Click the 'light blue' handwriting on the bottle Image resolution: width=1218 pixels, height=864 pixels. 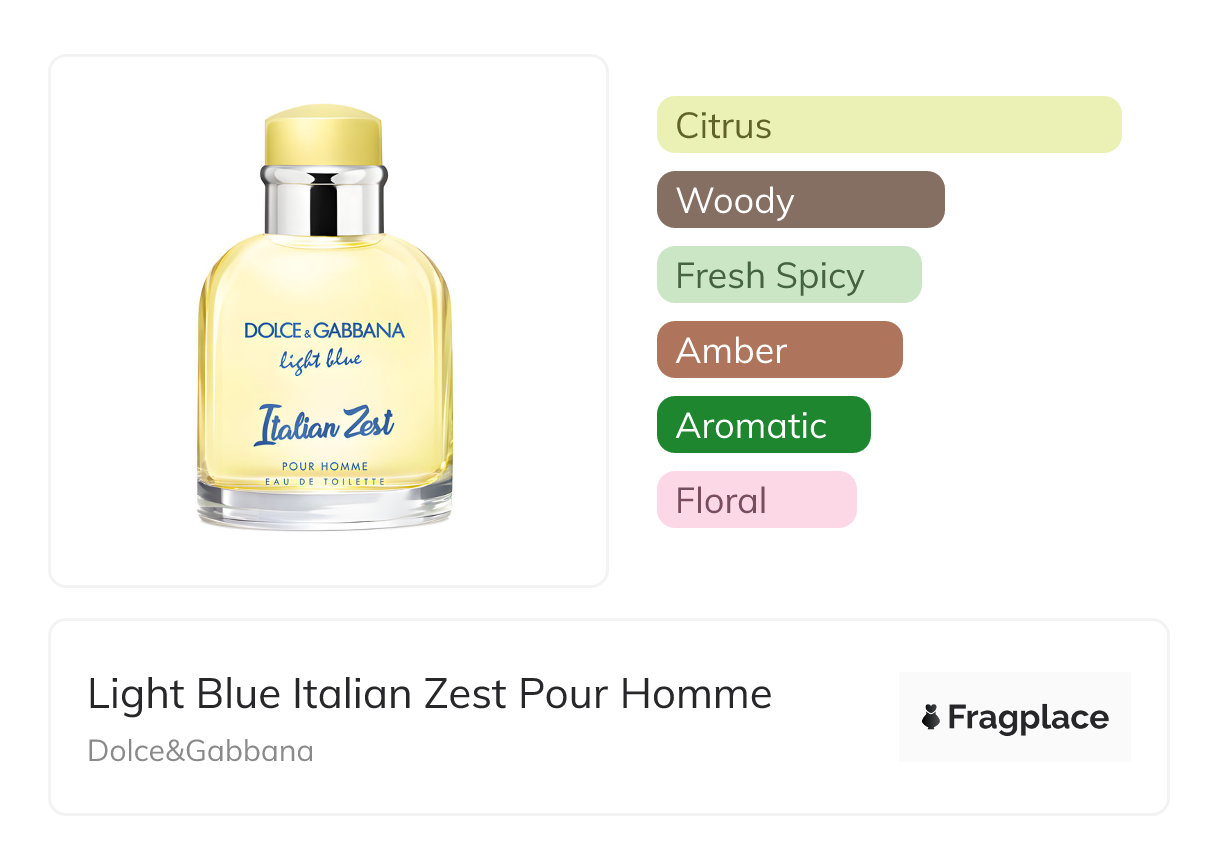point(321,359)
